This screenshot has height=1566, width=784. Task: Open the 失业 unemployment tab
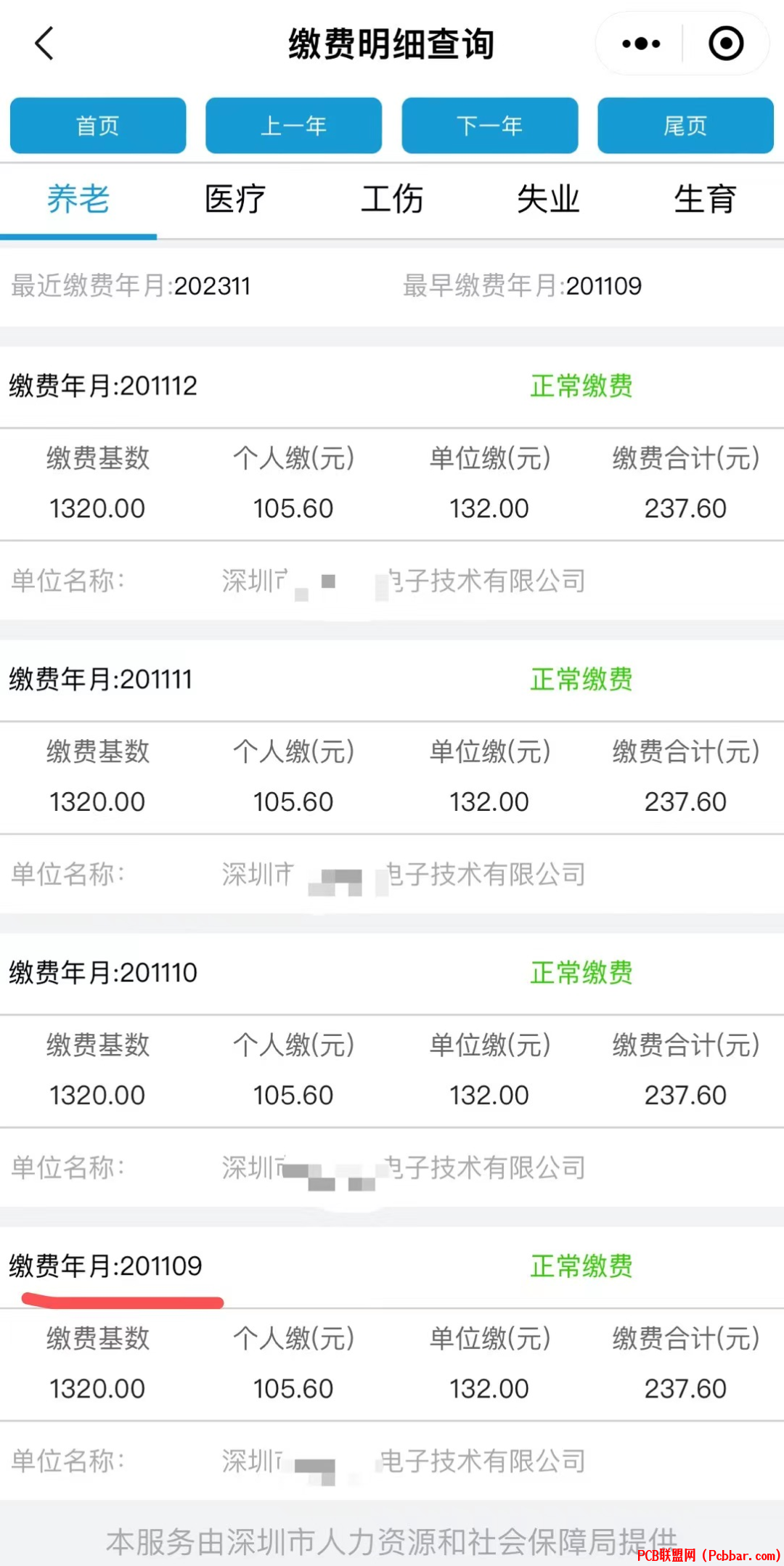click(549, 200)
